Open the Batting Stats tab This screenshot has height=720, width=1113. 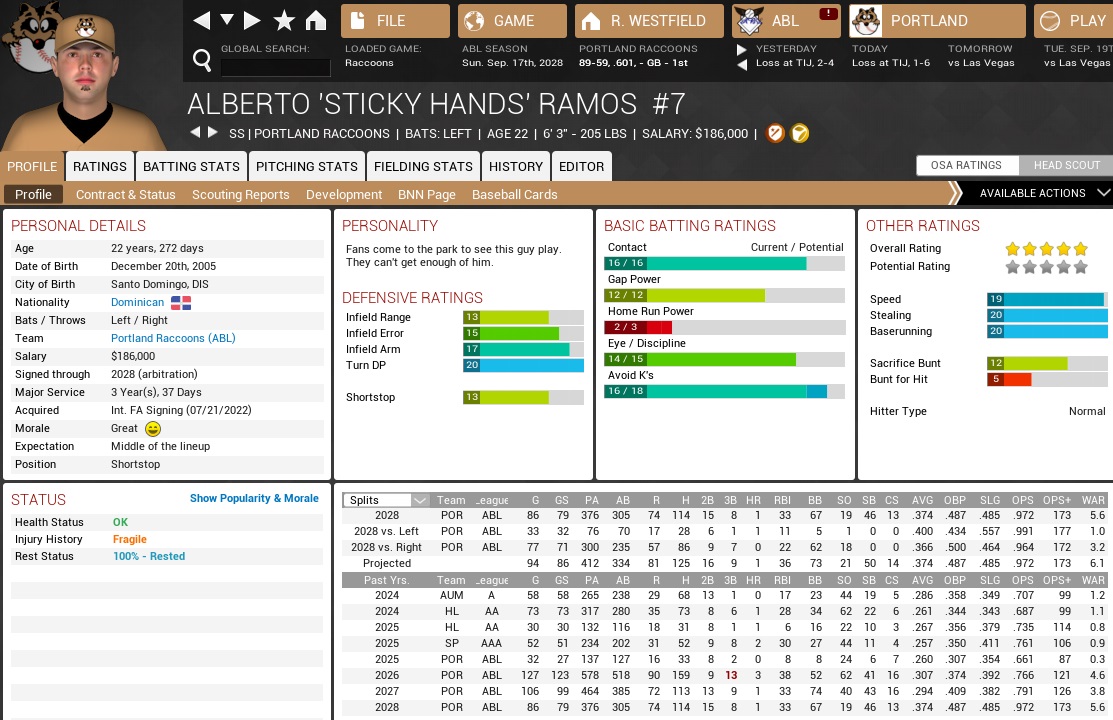[x=191, y=166]
